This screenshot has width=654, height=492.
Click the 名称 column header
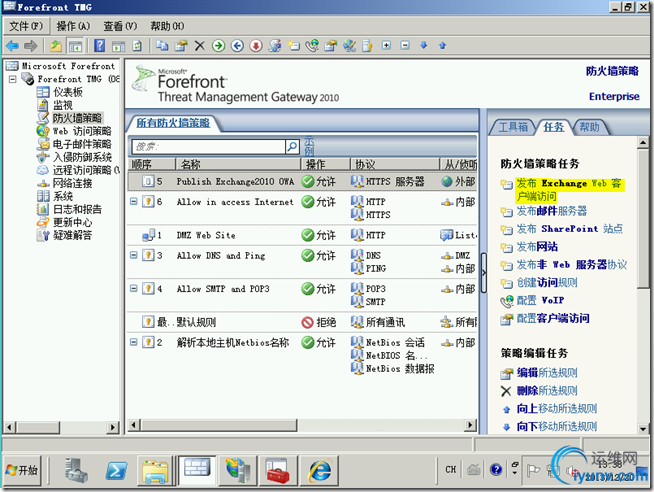238,164
